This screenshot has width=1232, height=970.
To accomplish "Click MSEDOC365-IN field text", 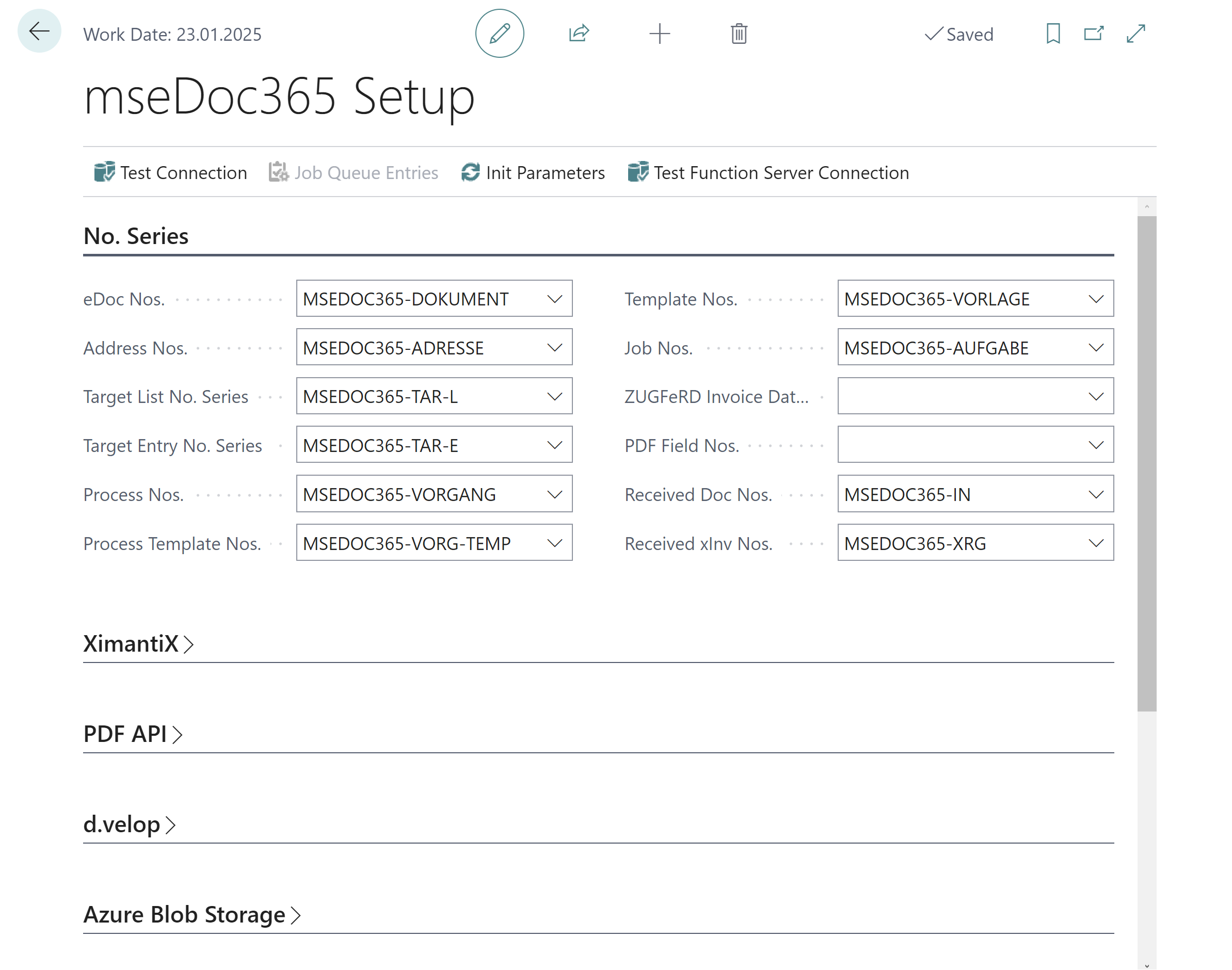I will [x=907, y=494].
